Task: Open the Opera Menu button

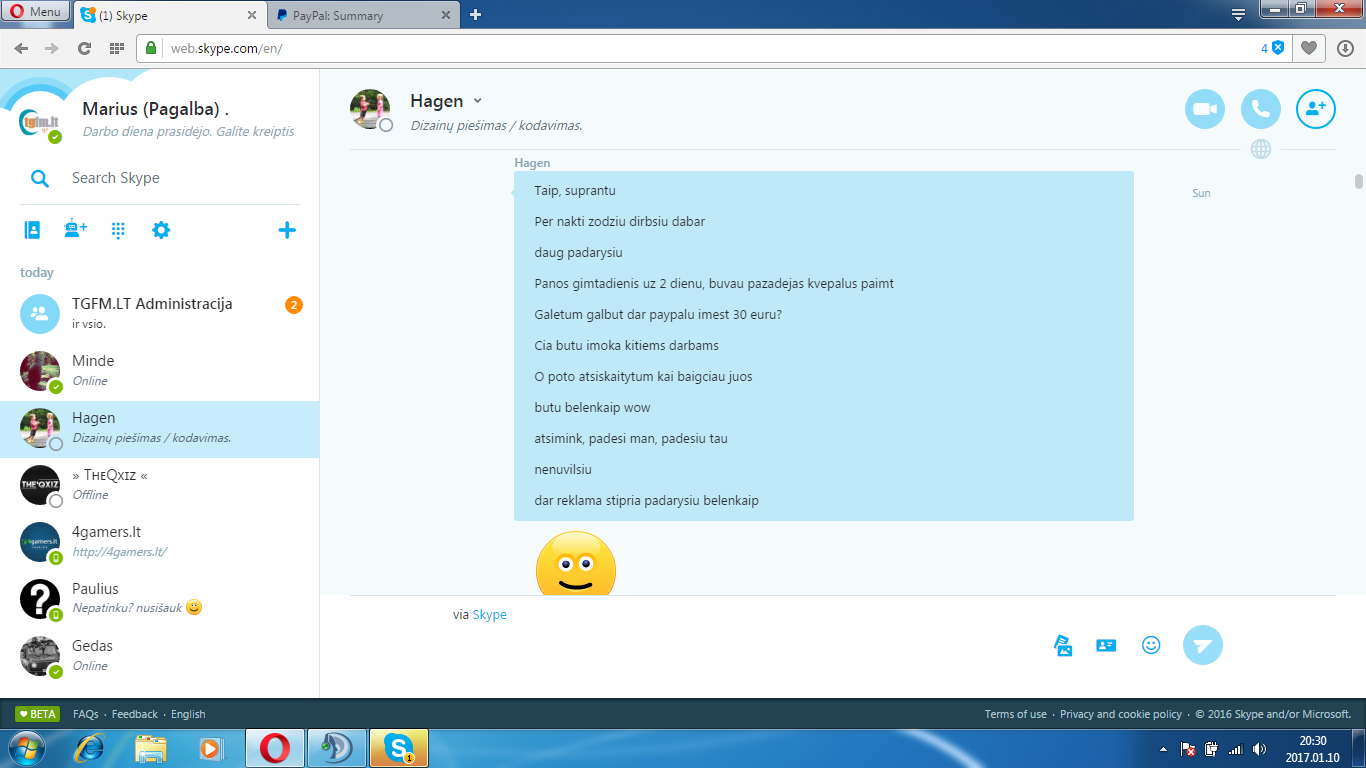Action: (x=35, y=12)
